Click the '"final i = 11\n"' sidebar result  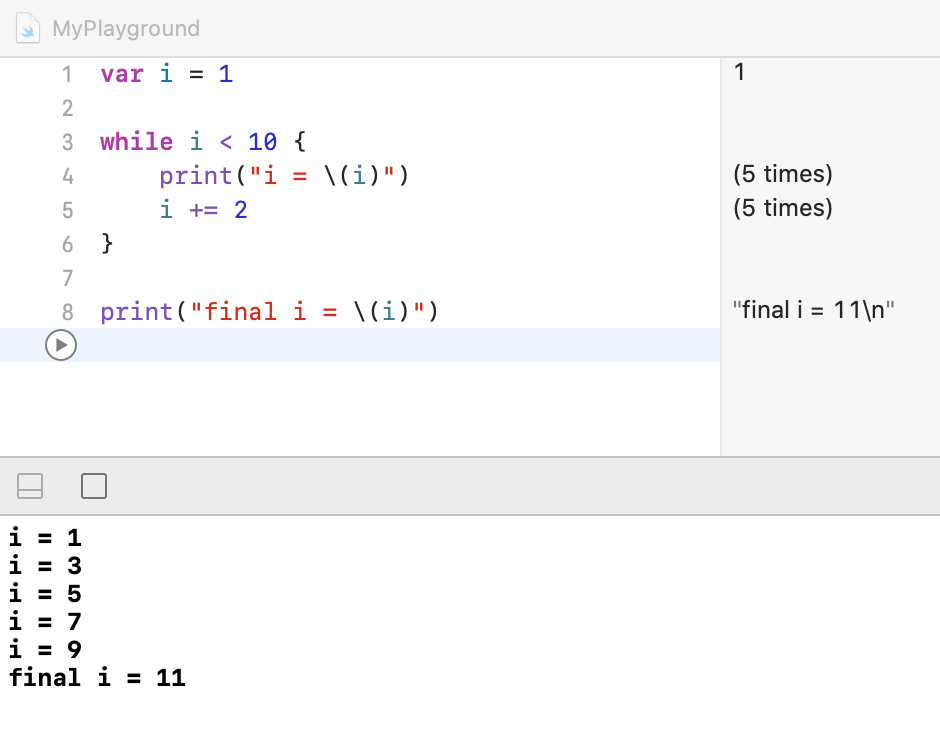coord(814,310)
